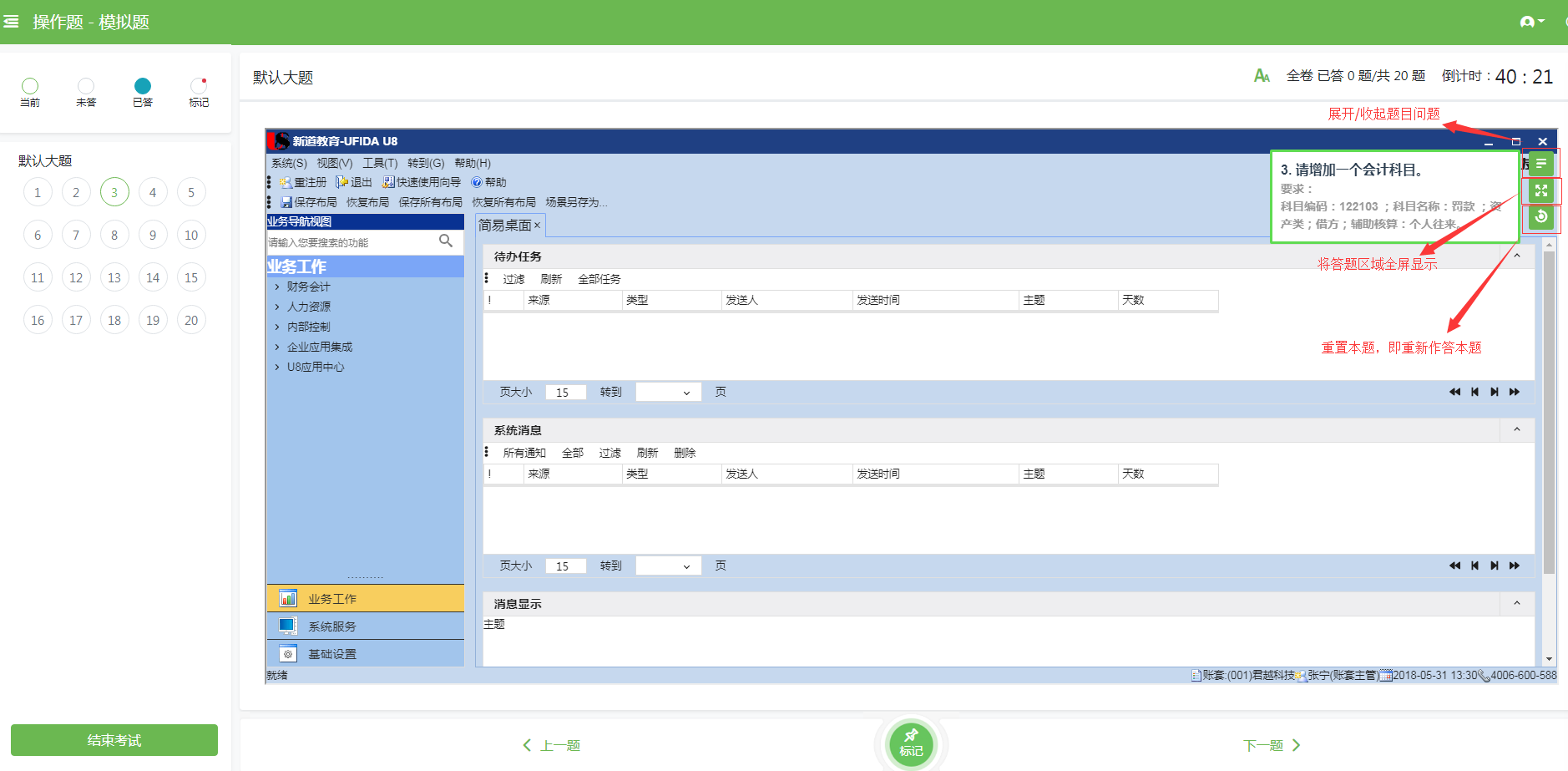Click 过滤 in 待办任务 toolbar
This screenshot has width=1568, height=771.
[513, 279]
